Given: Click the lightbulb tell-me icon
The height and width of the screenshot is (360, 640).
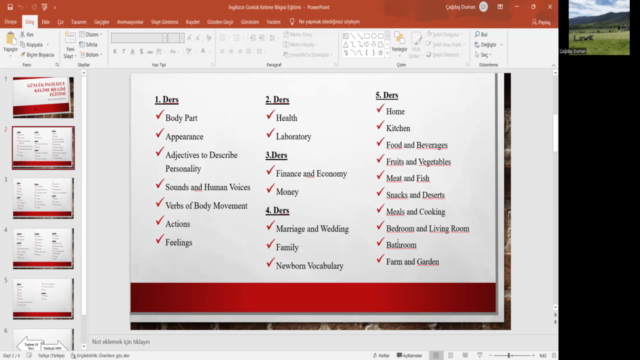Looking at the screenshot, I should coord(292,22).
